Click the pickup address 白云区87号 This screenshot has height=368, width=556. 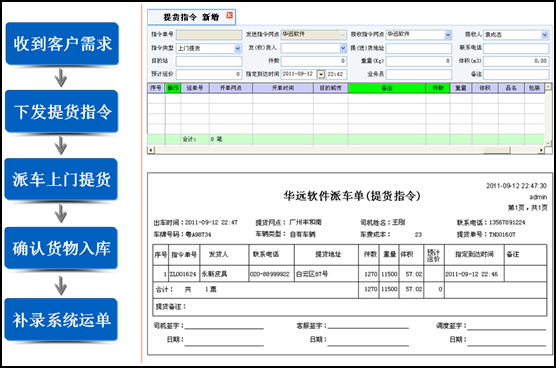pyautogui.click(x=312, y=274)
